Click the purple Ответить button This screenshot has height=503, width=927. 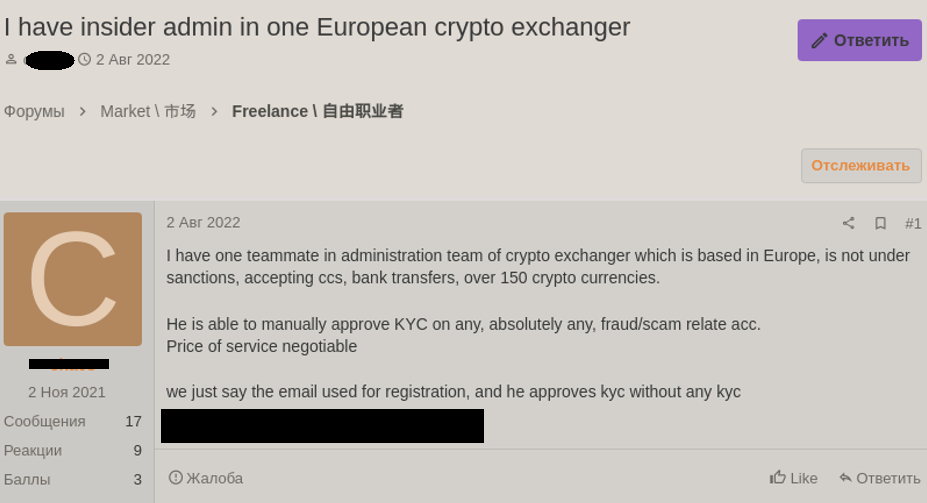pos(860,40)
